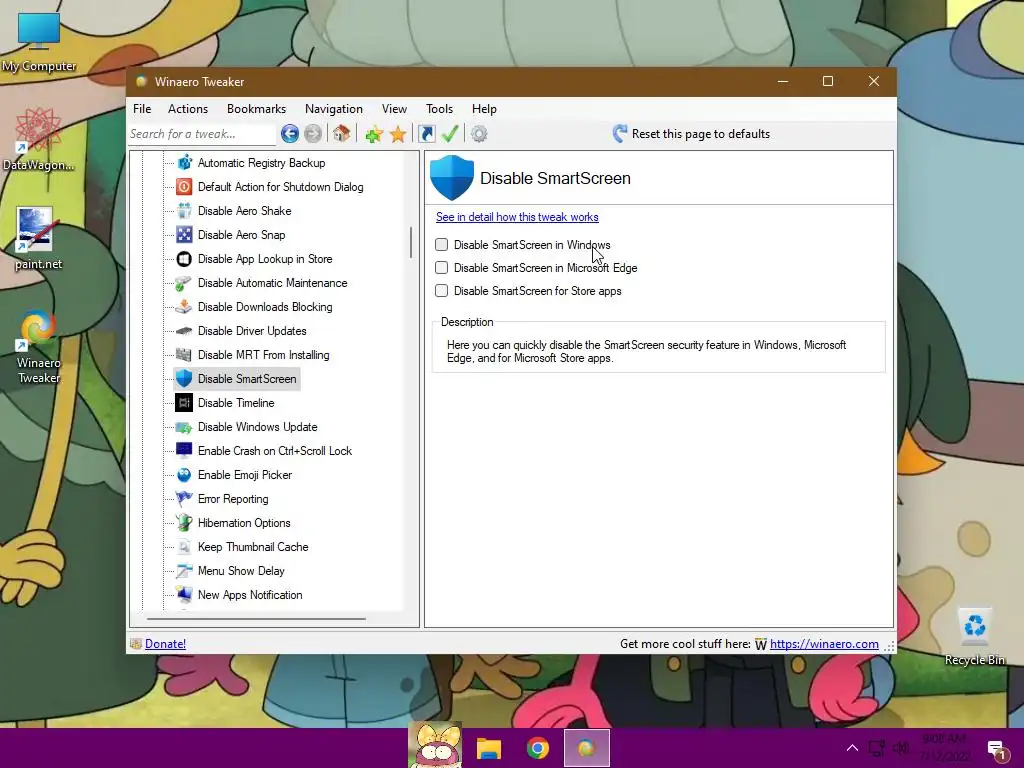
Task: Open the https://winaero.com link
Action: (824, 644)
